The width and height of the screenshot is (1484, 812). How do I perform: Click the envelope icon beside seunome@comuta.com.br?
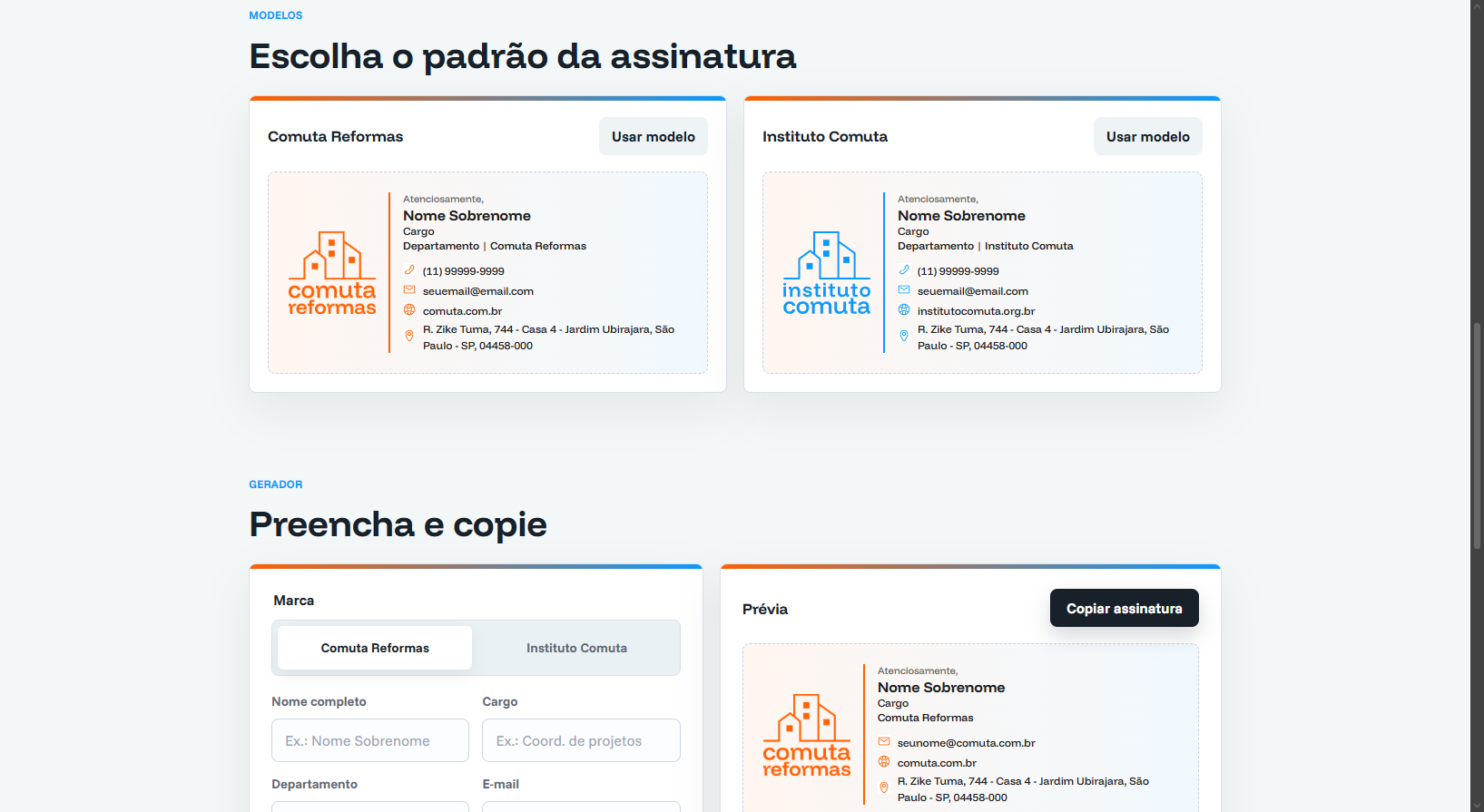pos(884,742)
